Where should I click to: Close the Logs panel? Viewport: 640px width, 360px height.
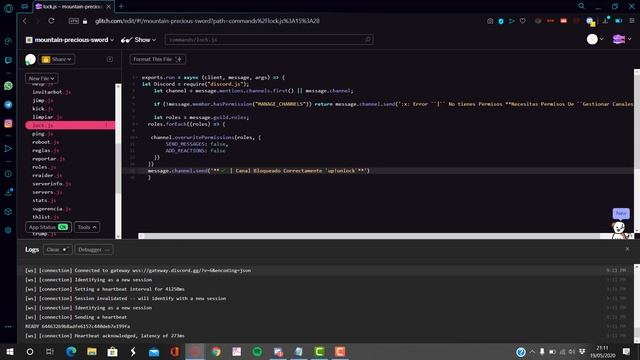pos(627,249)
